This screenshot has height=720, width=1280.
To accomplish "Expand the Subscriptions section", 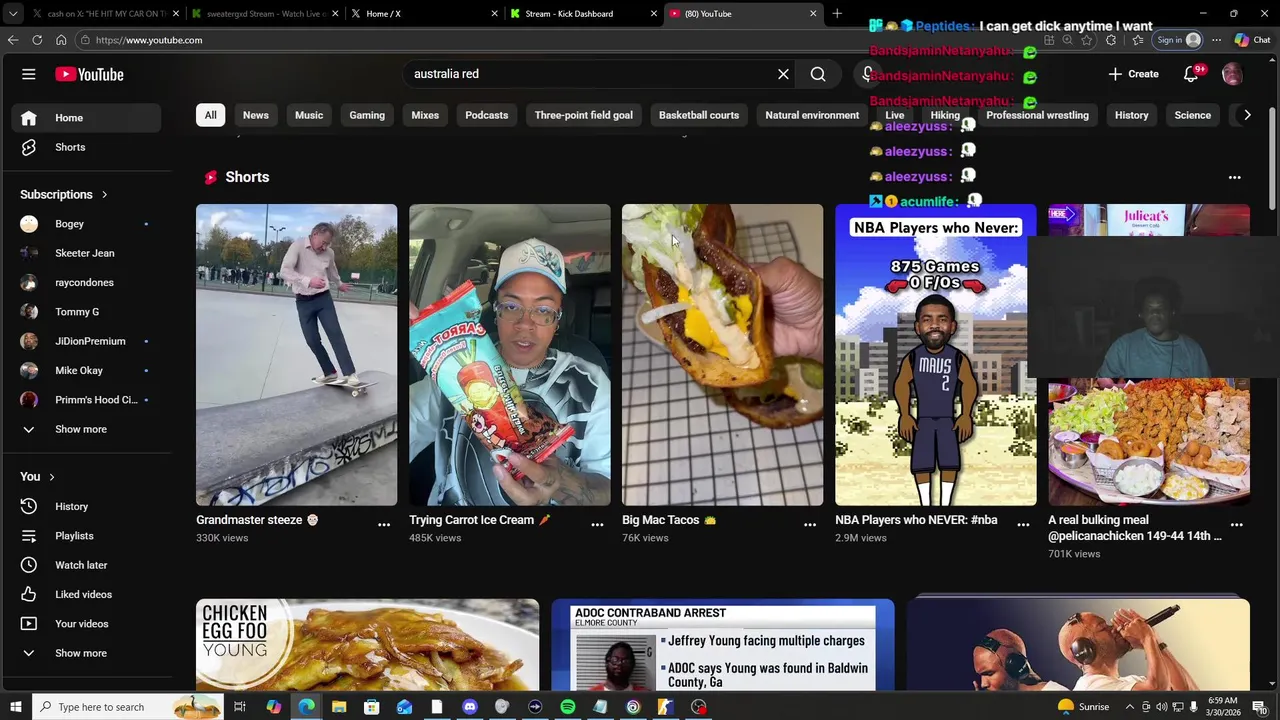I will click(x=64, y=194).
